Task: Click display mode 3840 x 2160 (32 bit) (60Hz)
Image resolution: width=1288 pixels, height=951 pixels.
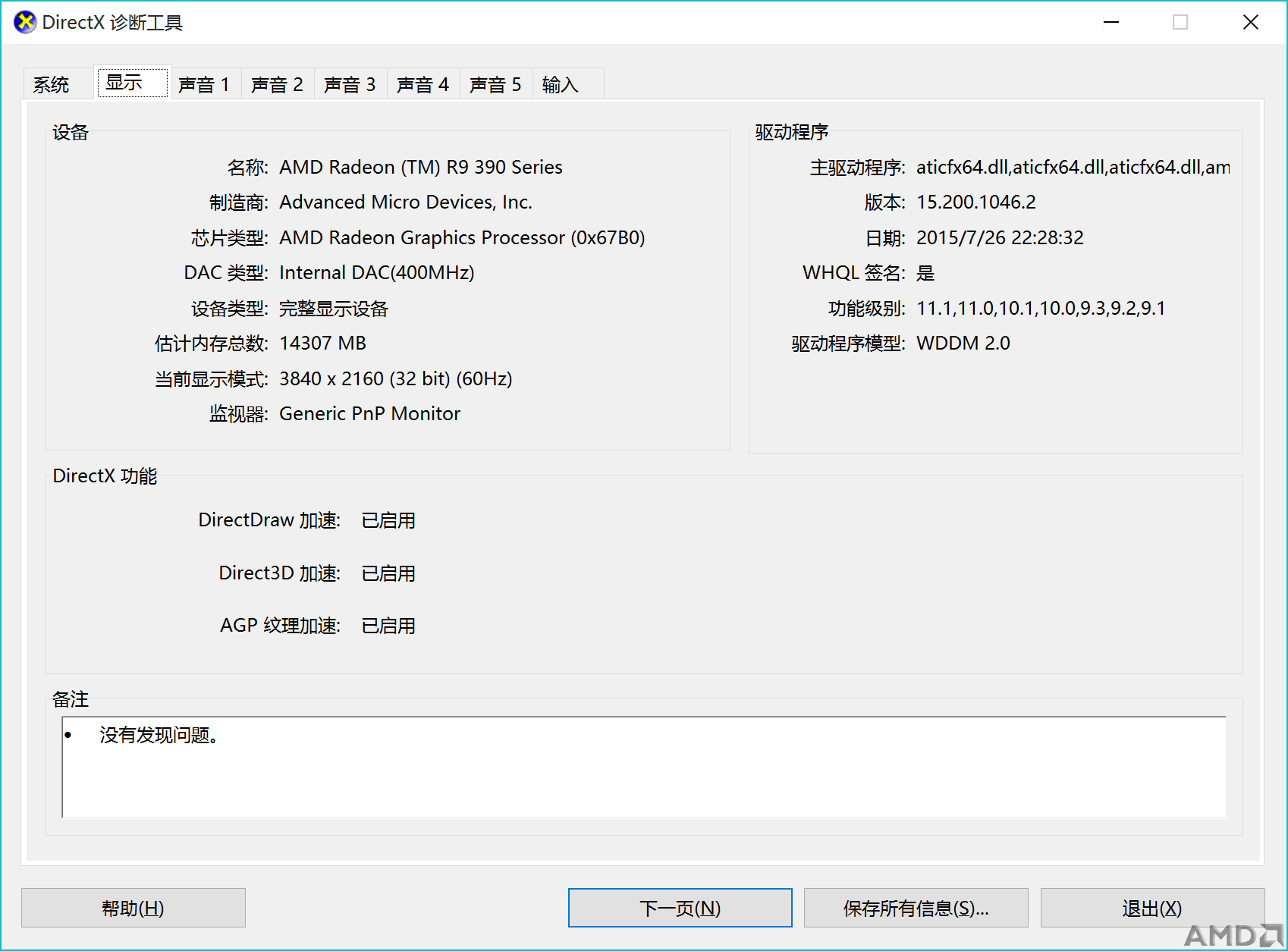Action: click(x=396, y=378)
